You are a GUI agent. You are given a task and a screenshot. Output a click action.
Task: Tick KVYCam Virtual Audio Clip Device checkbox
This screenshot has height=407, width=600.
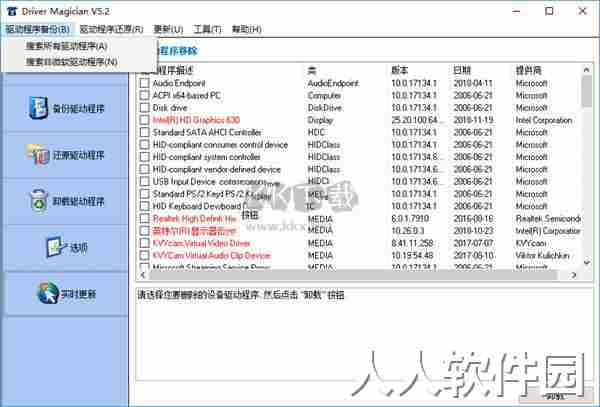click(x=144, y=255)
